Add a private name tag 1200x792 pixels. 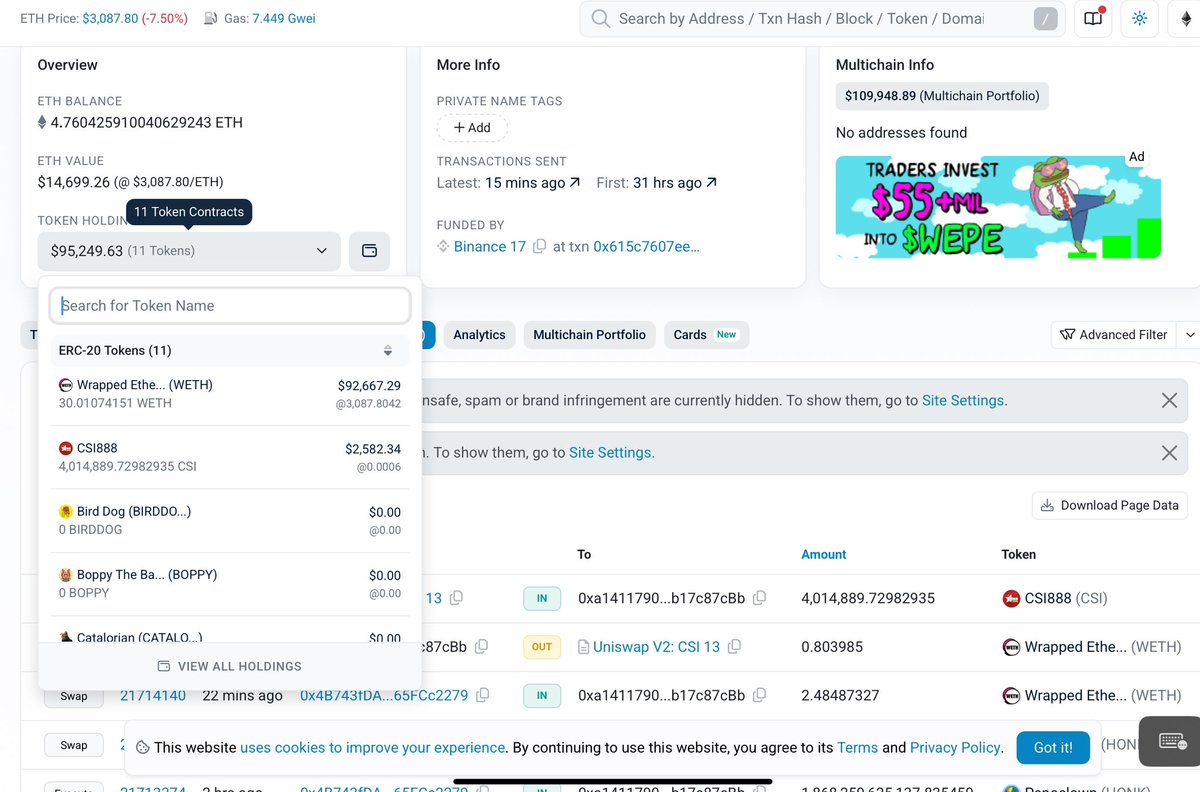click(x=472, y=128)
